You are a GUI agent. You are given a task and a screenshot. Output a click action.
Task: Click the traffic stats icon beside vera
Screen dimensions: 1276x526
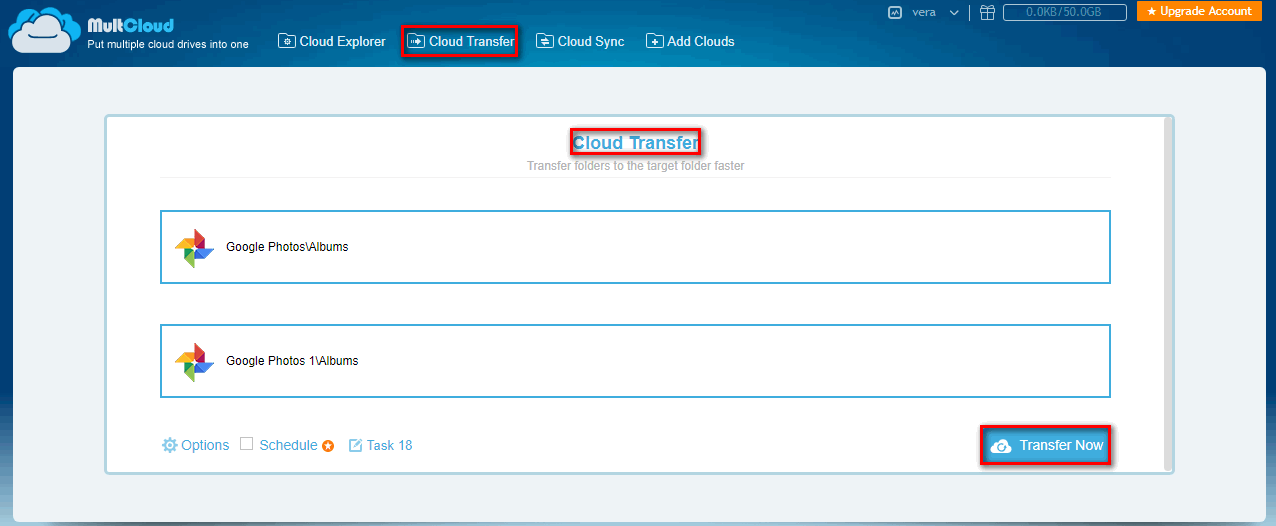tap(895, 12)
